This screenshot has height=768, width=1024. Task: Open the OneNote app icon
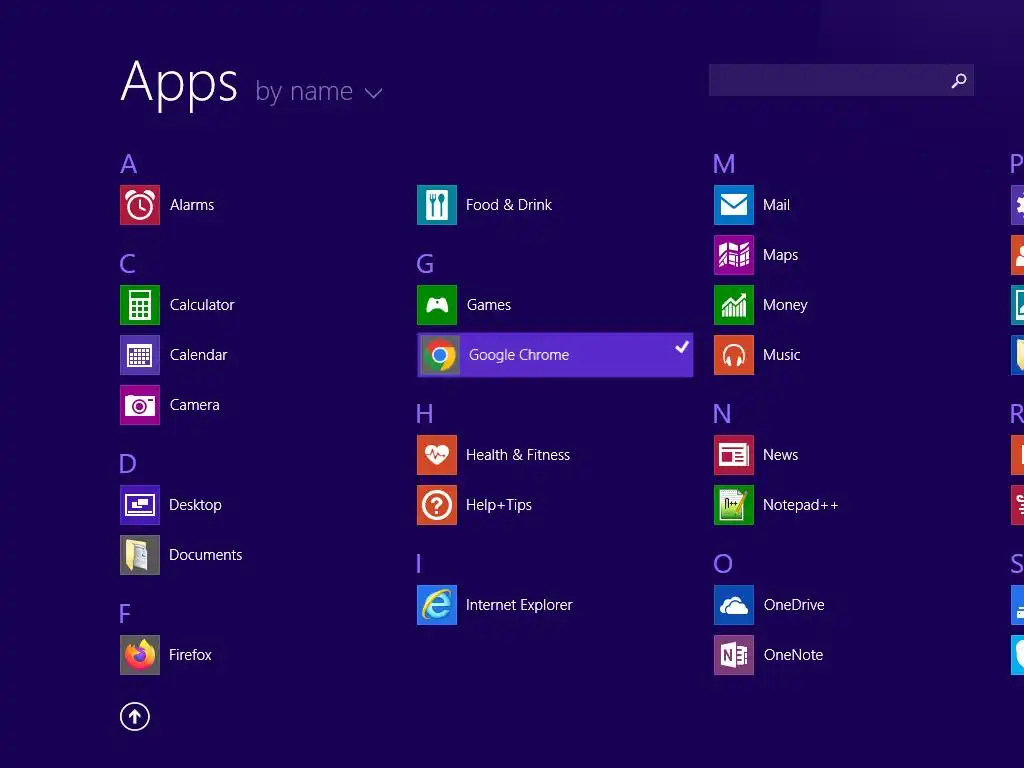coord(734,655)
